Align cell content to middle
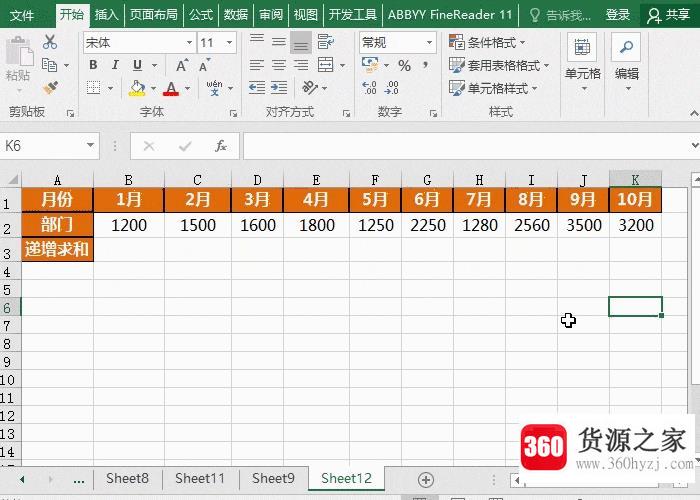This screenshot has height=500, width=700. click(x=279, y=42)
